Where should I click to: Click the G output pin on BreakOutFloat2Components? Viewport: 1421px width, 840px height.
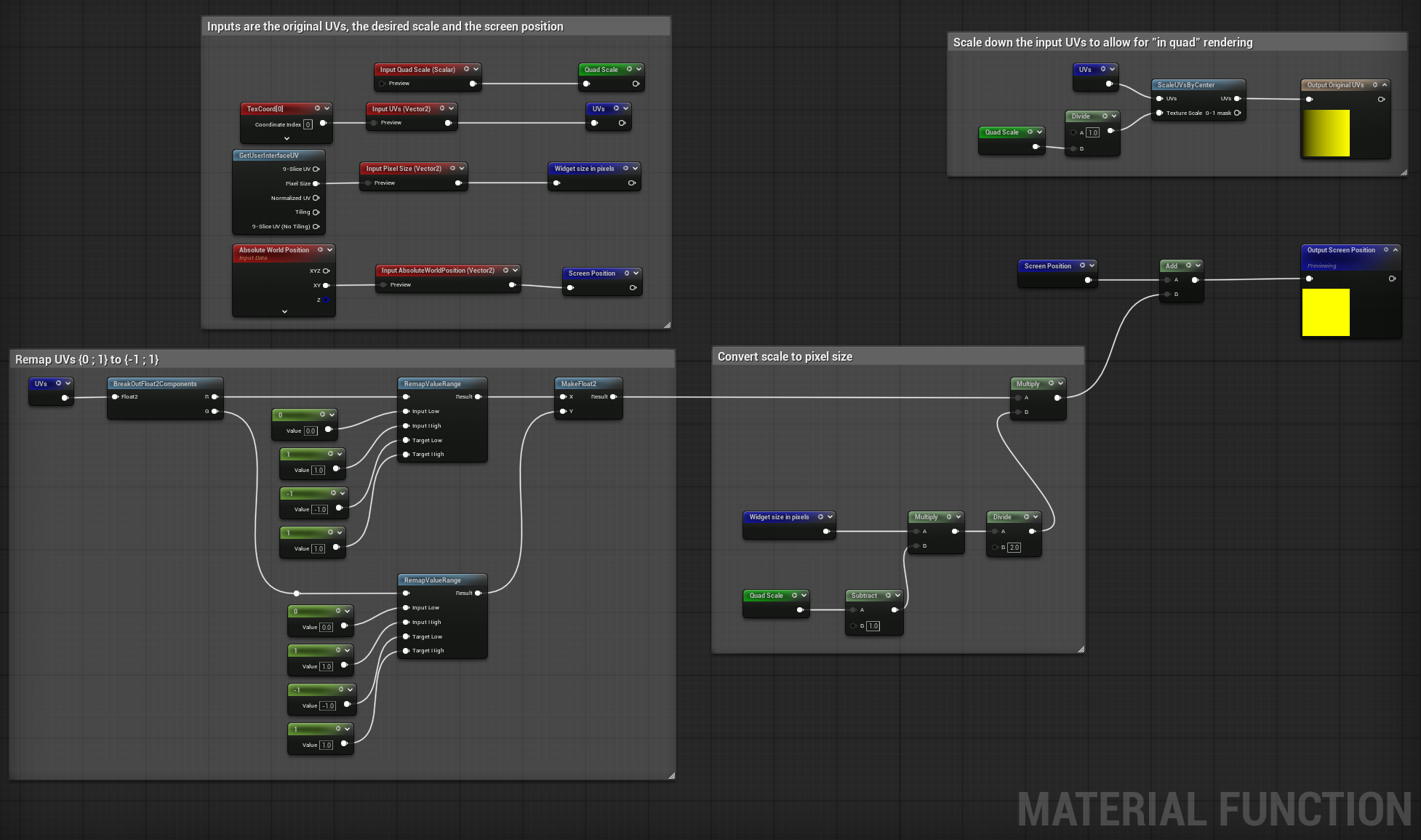pyautogui.click(x=215, y=411)
